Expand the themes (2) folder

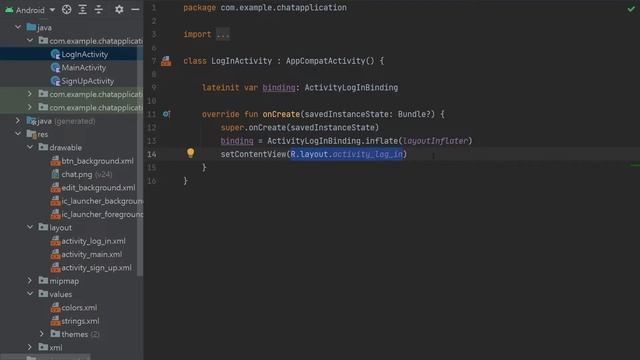tap(42, 334)
